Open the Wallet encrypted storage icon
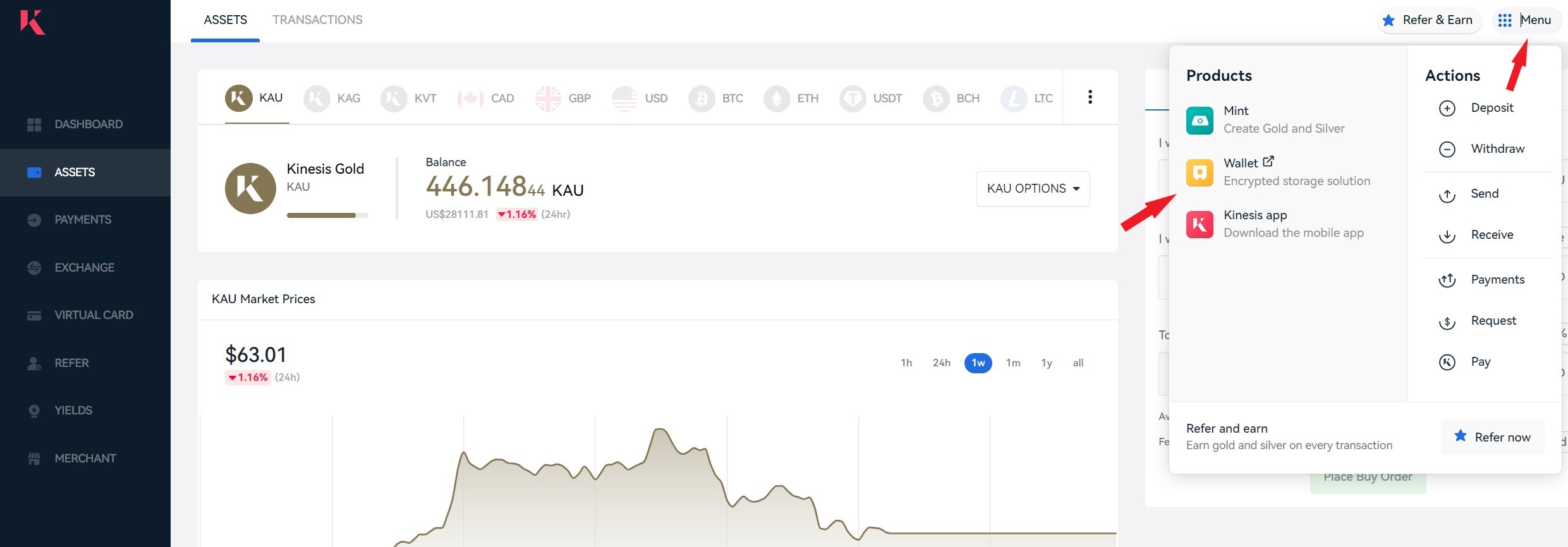 pos(1200,172)
